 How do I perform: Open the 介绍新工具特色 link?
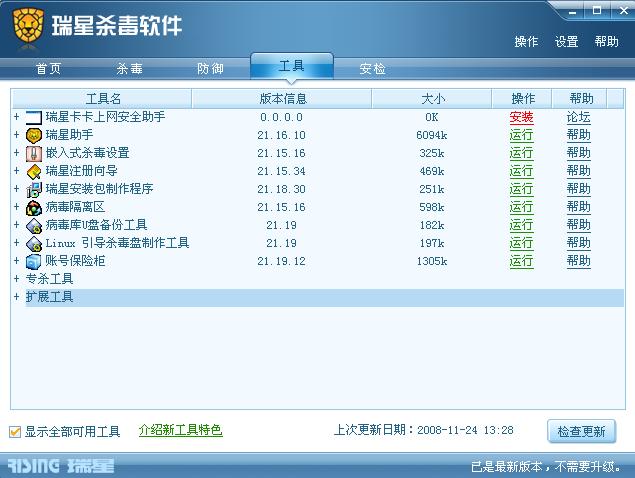click(181, 430)
